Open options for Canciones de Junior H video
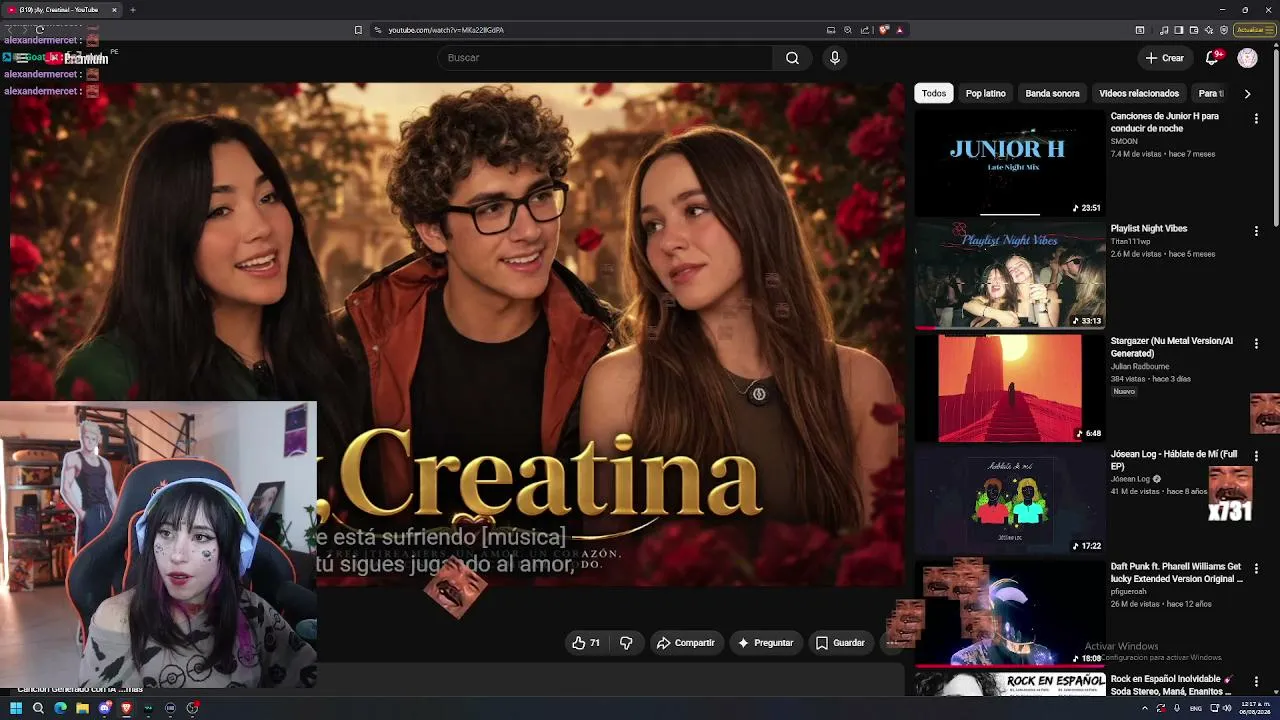Image resolution: width=1280 pixels, height=720 pixels. pos(1256,118)
